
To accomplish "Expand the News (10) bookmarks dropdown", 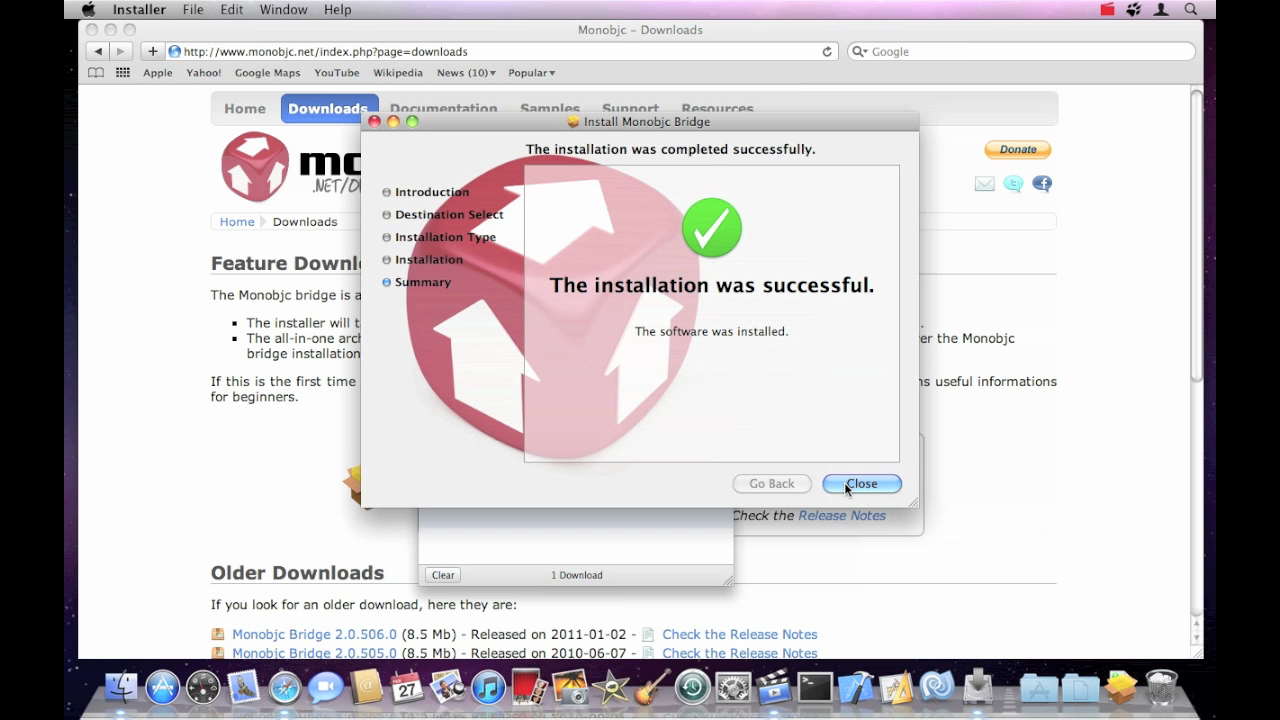I will pyautogui.click(x=466, y=73).
